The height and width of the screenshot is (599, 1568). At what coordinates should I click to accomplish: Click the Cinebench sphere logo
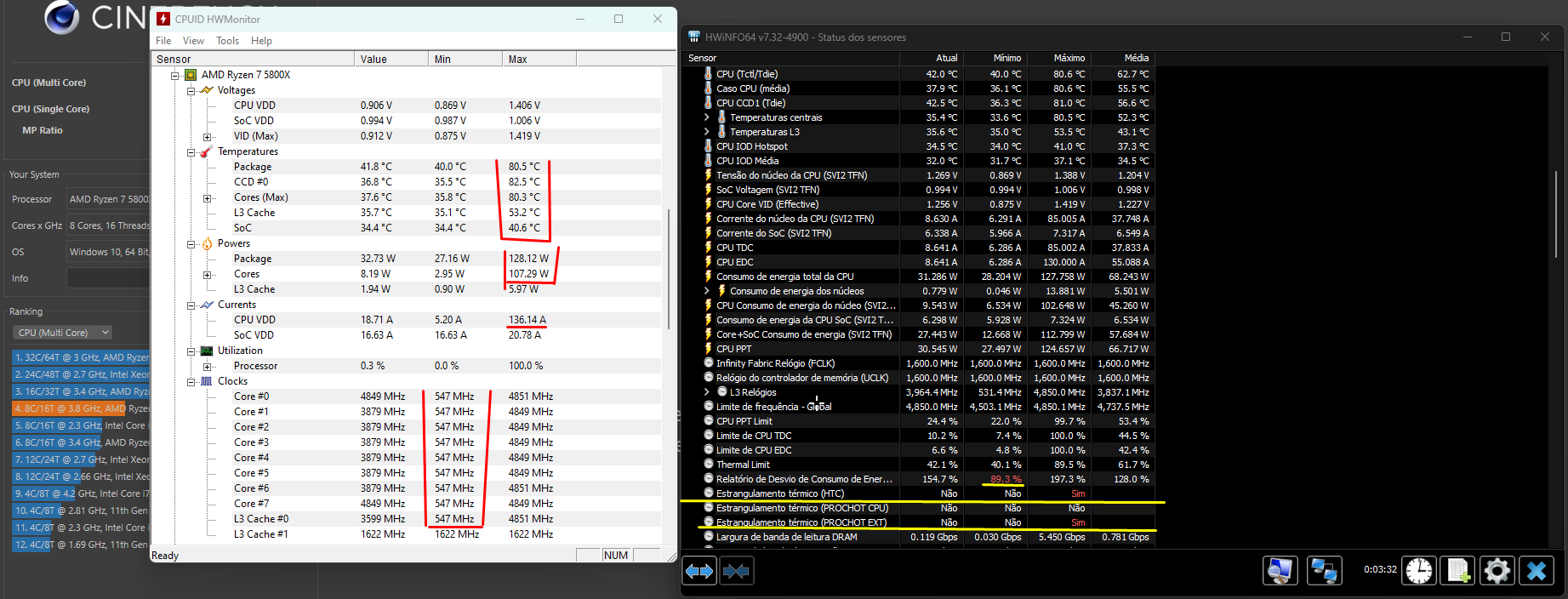pyautogui.click(x=61, y=17)
